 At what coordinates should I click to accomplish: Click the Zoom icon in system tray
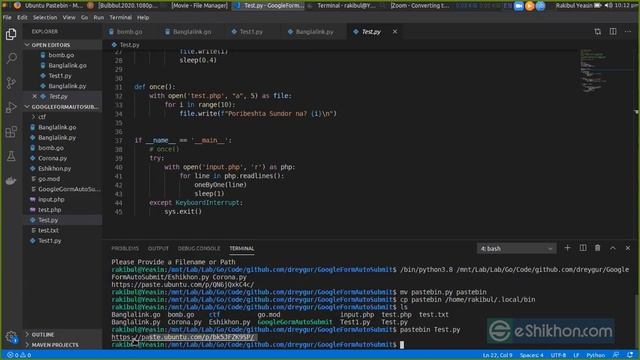519,6
